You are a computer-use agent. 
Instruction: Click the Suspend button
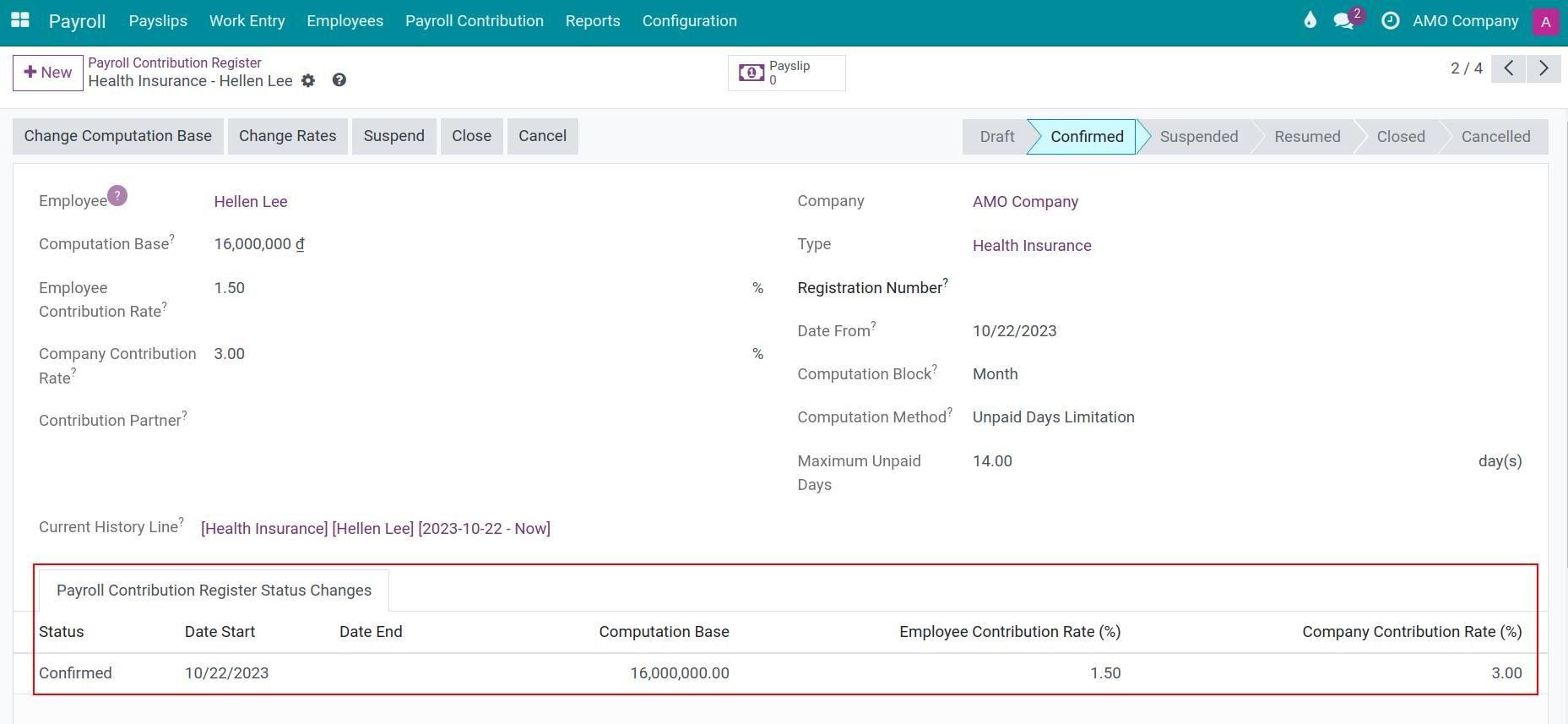394,136
